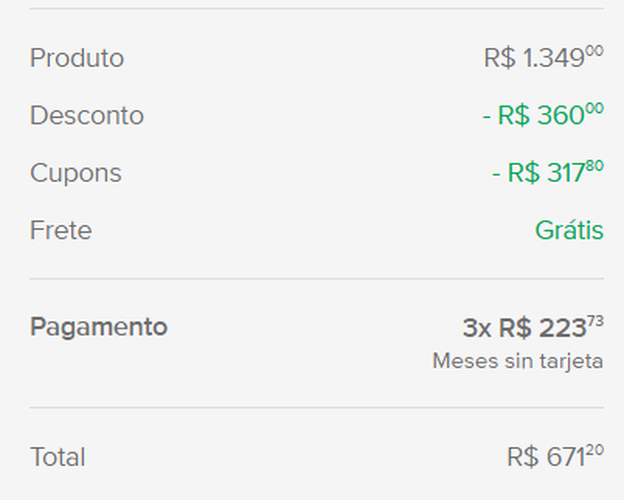Image resolution: width=624 pixels, height=500 pixels.
Task: Click the Desconto row label
Action: click(87, 116)
